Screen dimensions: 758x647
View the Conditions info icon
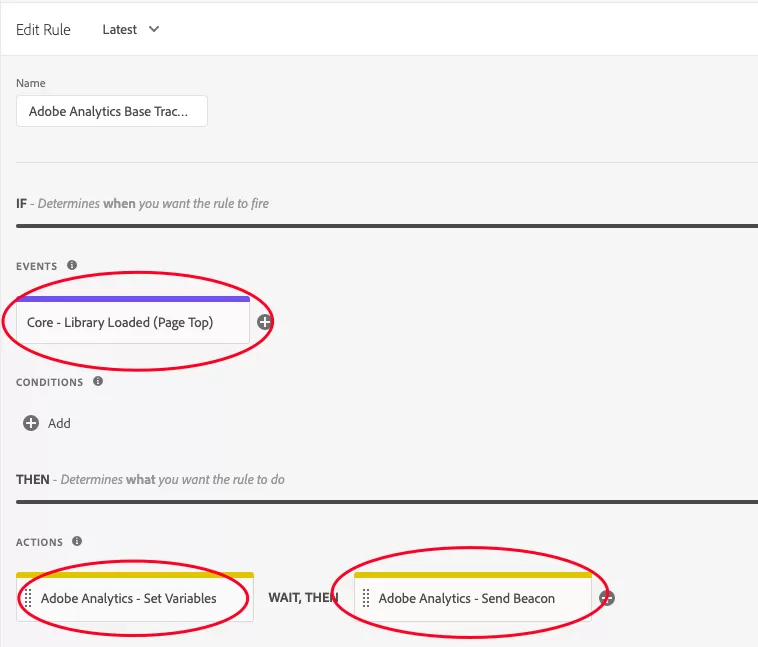coord(98,381)
